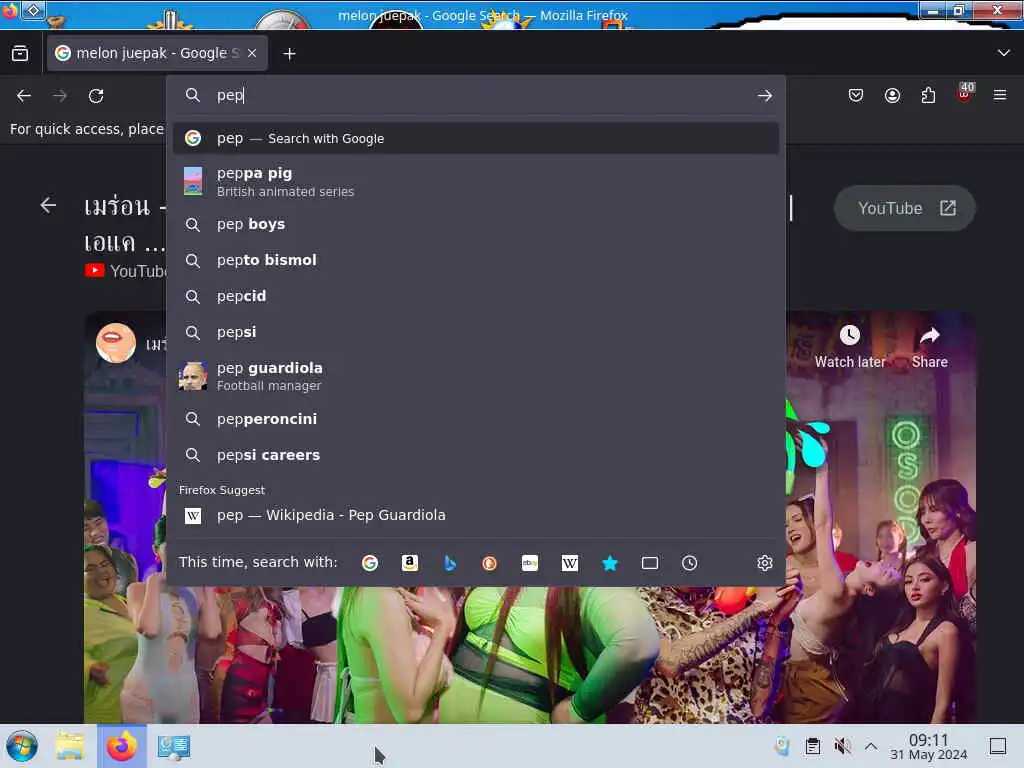Open the Windows-style Start button

pyautogui.click(x=22, y=746)
